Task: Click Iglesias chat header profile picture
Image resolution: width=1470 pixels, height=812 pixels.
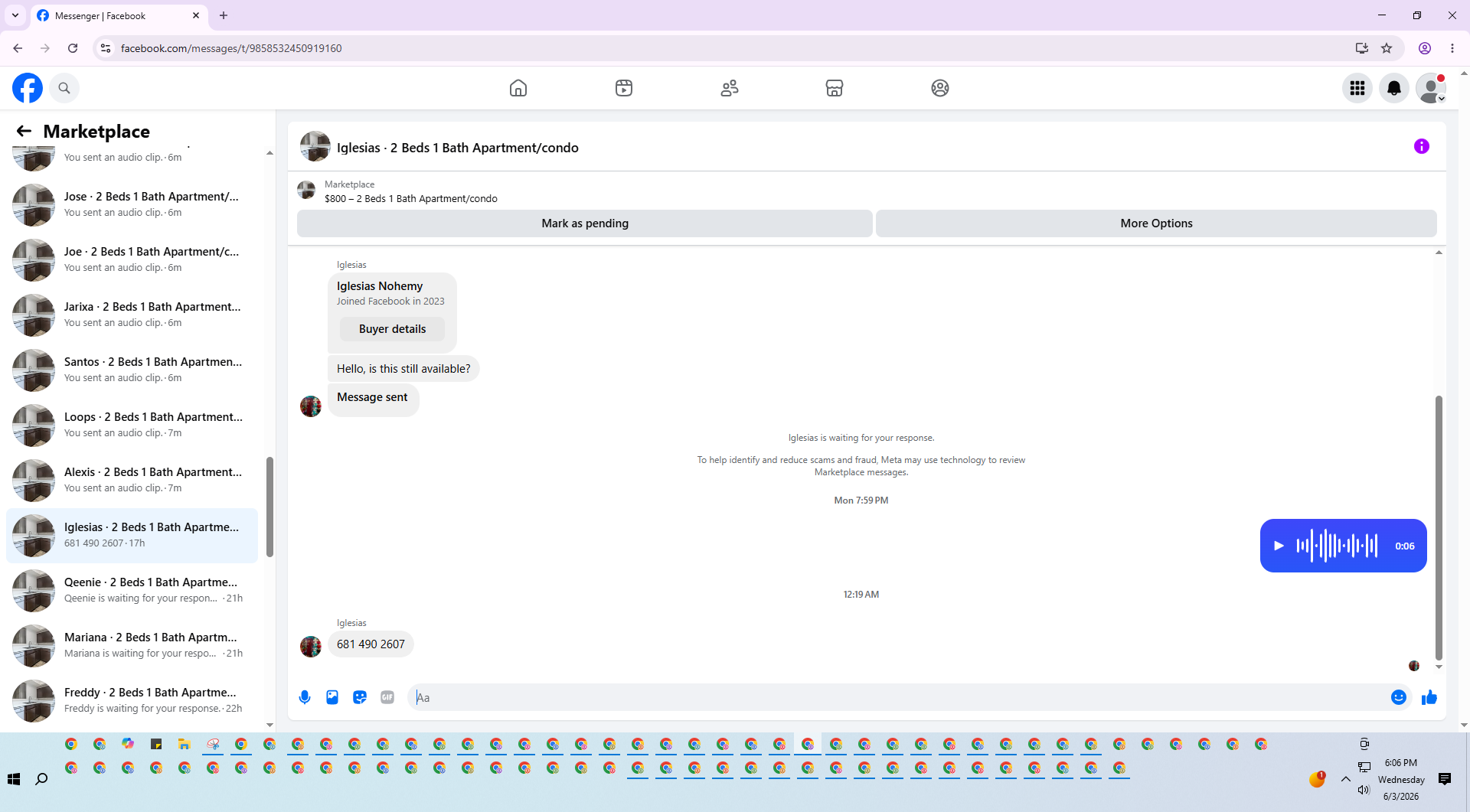Action: (x=315, y=146)
